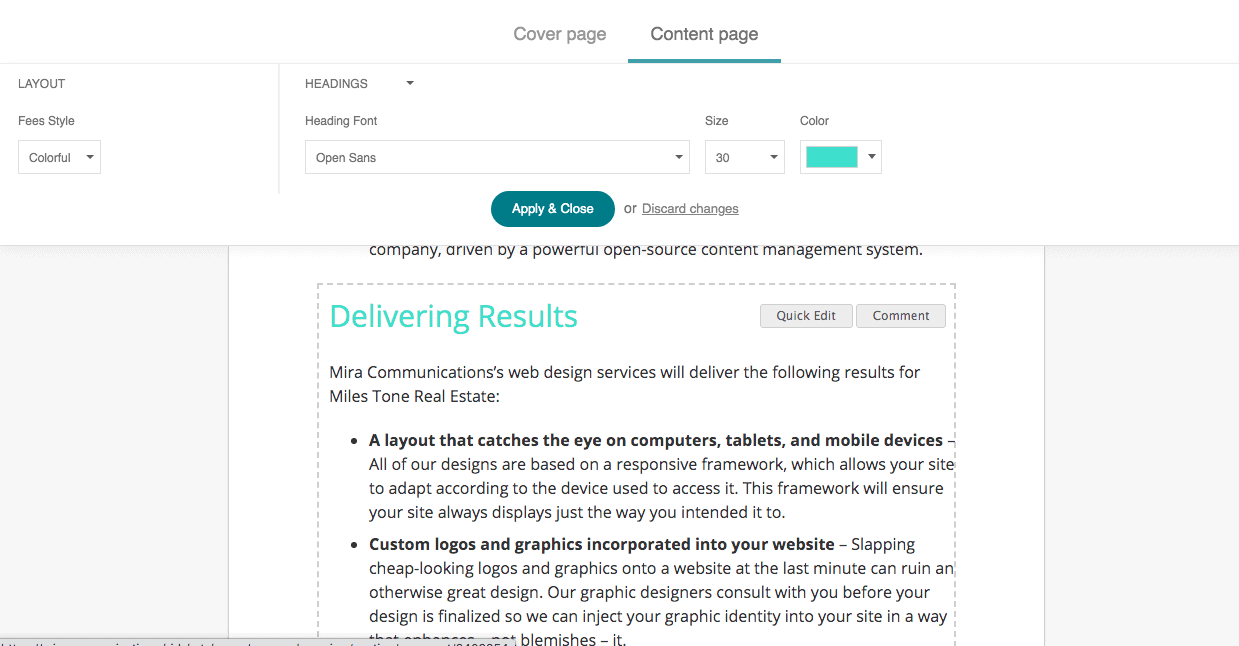The image size is (1239, 646).
Task: Switch to the Cover page tab
Action: (559, 33)
